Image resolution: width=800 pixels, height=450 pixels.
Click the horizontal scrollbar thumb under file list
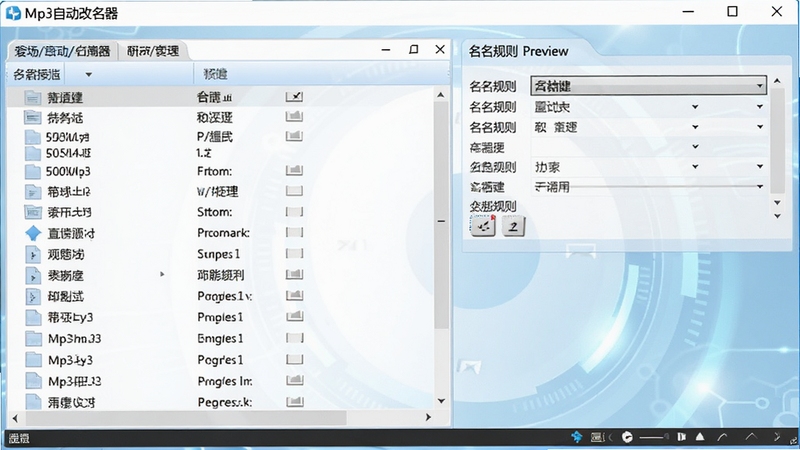coord(186,418)
